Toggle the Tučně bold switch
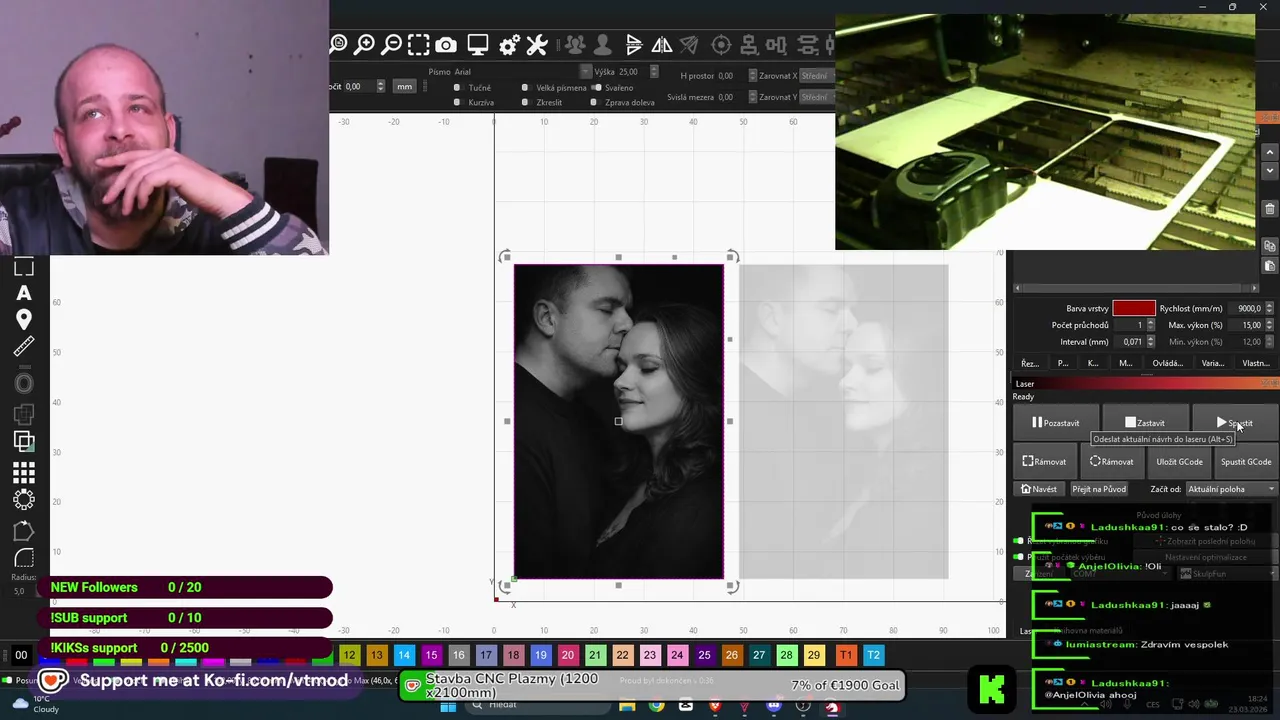This screenshot has width=1280, height=720. point(457,88)
